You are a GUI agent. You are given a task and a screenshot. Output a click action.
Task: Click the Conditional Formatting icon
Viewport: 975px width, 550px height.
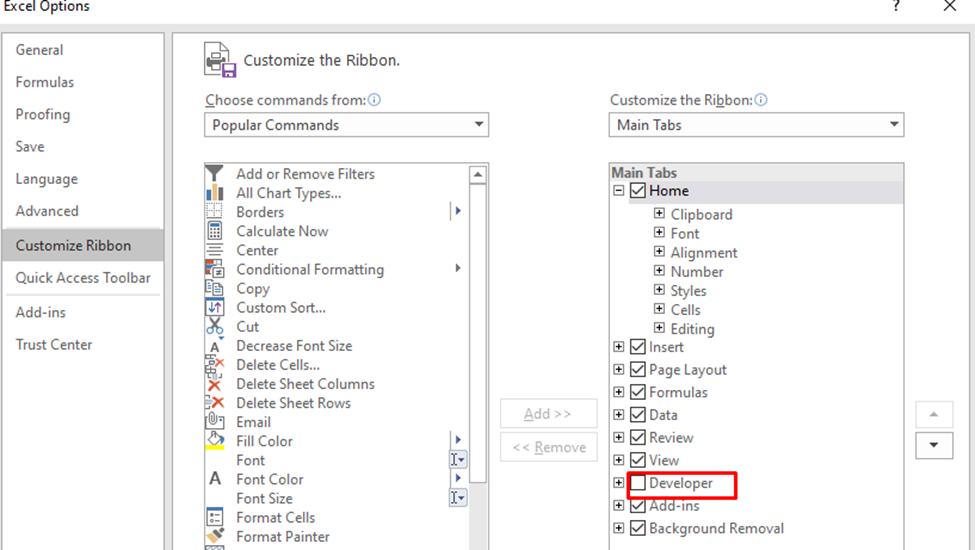215,269
